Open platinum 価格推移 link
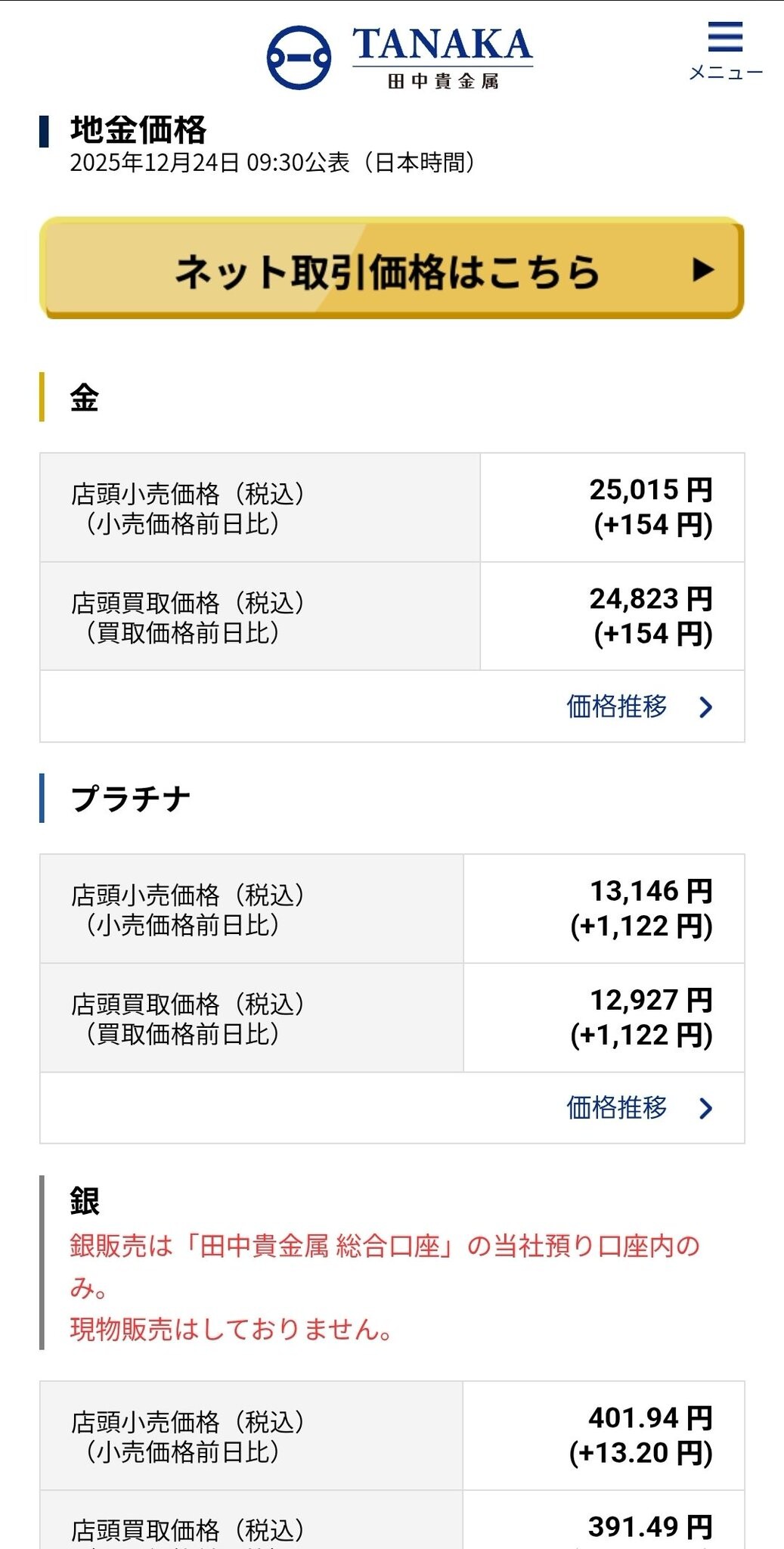Image resolution: width=784 pixels, height=1549 pixels. click(617, 1107)
